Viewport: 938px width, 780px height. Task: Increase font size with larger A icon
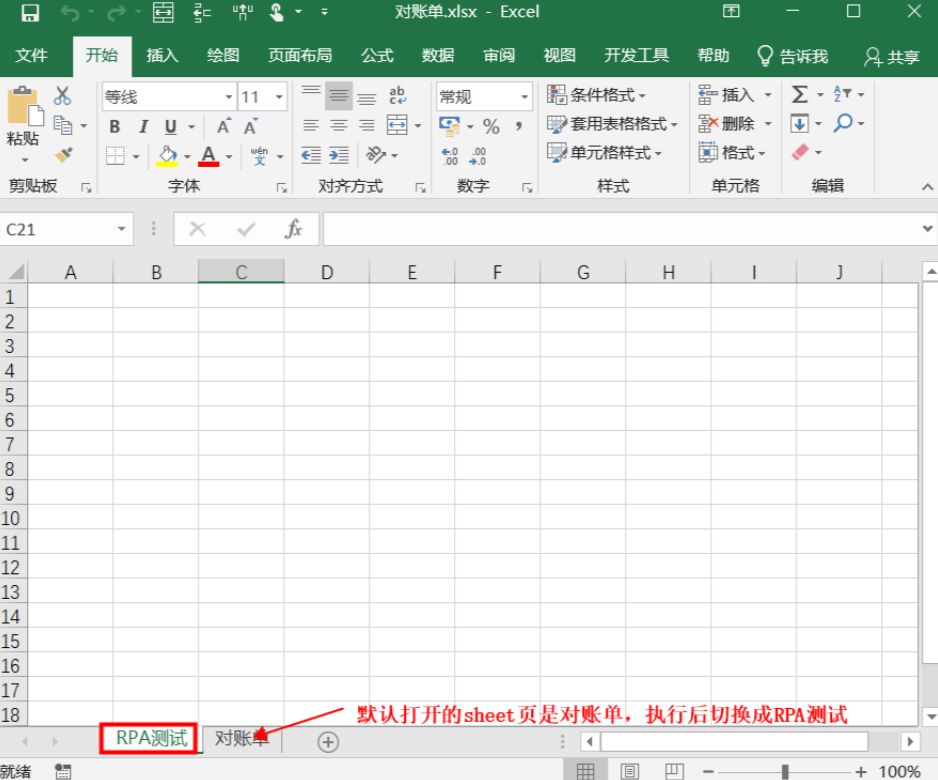[223, 127]
